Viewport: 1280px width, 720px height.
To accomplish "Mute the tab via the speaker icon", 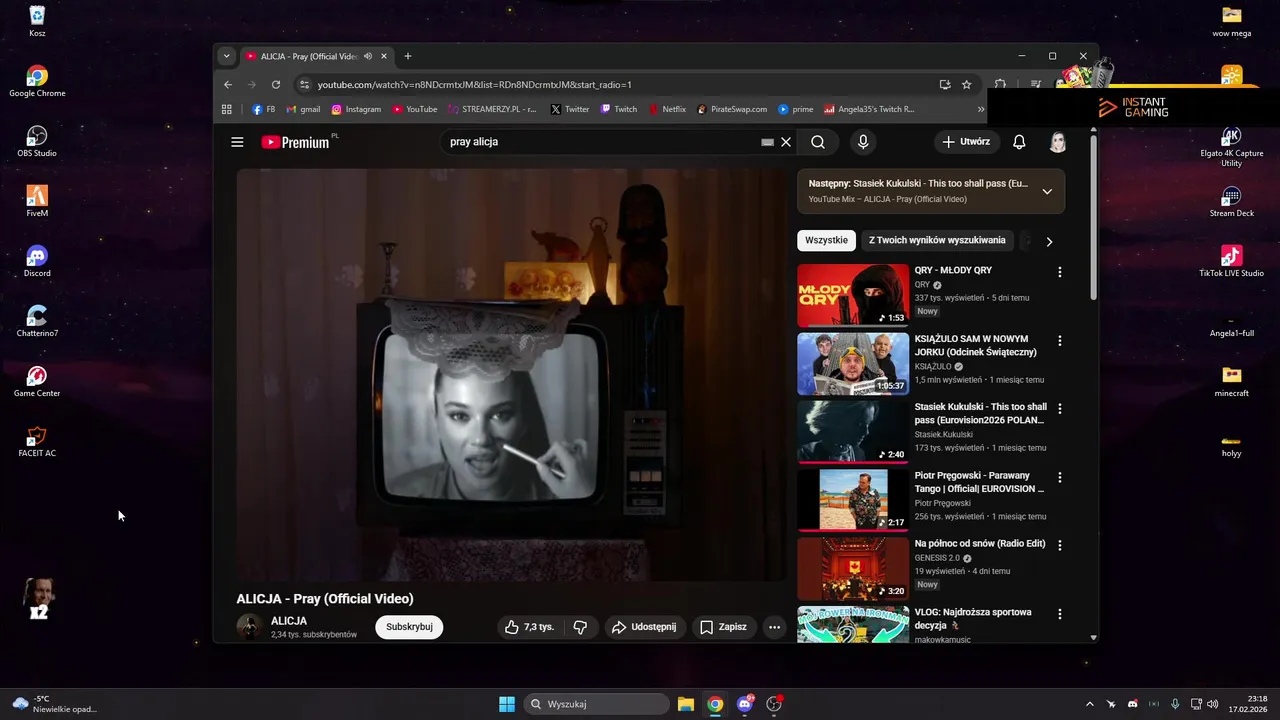I will click(x=368, y=57).
